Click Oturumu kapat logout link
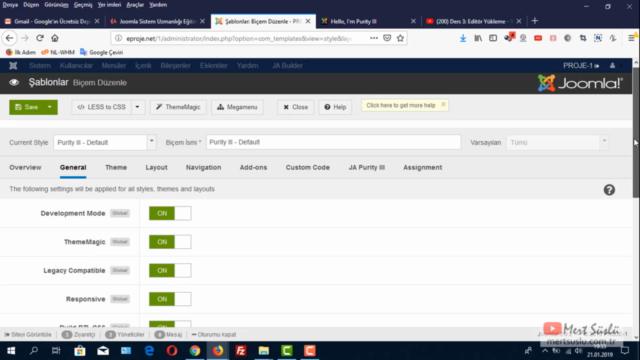Viewport: 640px width, 360px height. click(x=214, y=334)
